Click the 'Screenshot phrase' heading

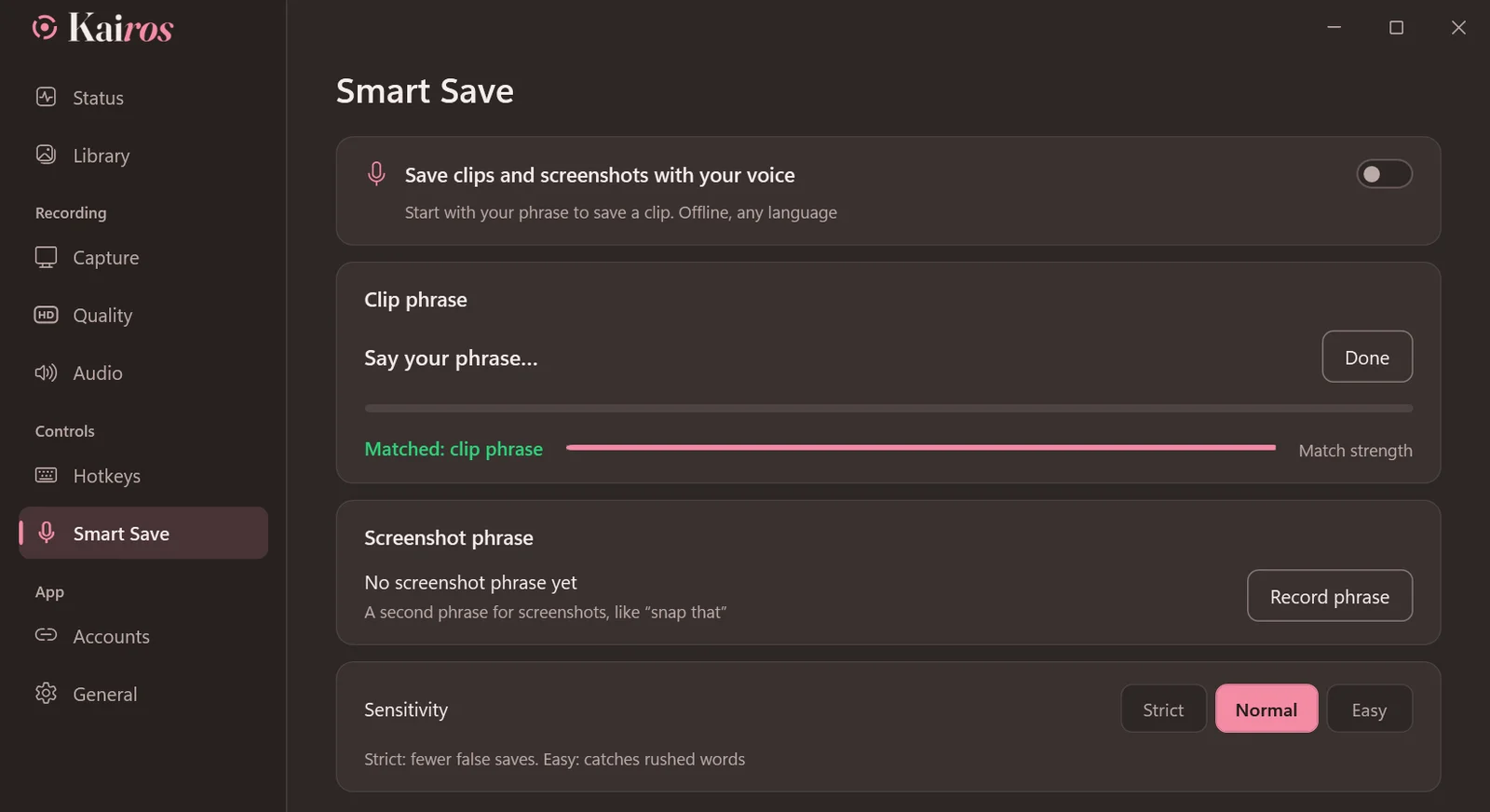click(x=449, y=538)
